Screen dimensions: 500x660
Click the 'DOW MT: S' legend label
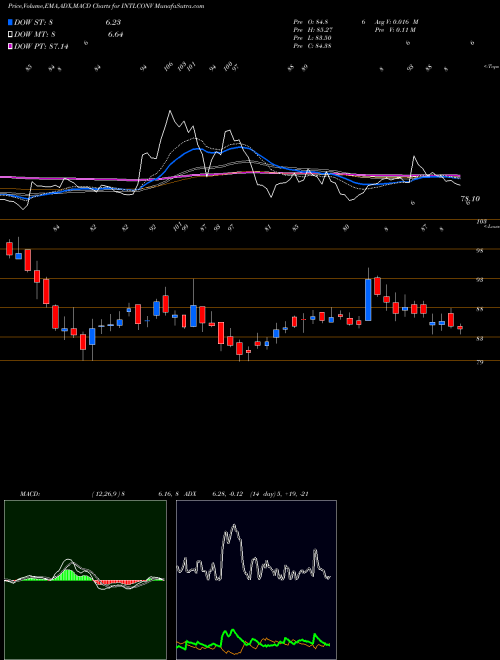pos(35,35)
